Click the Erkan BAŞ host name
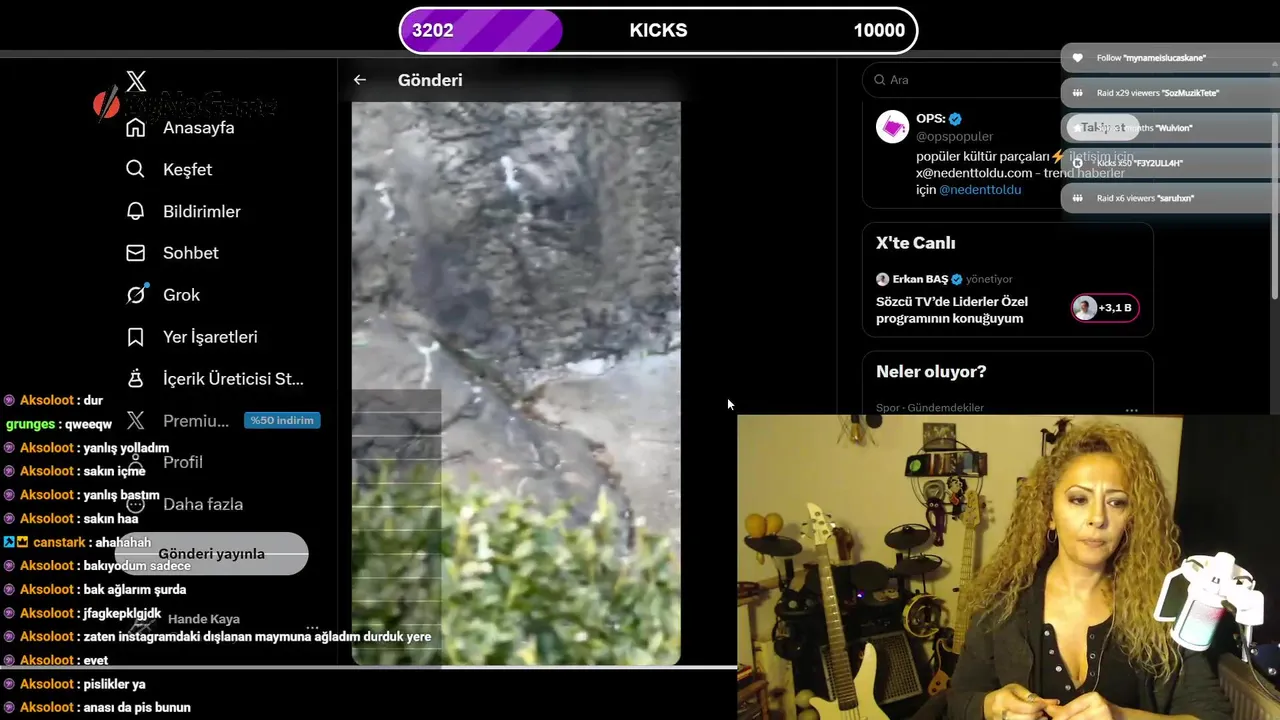The width and height of the screenshot is (1280, 720). [920, 279]
